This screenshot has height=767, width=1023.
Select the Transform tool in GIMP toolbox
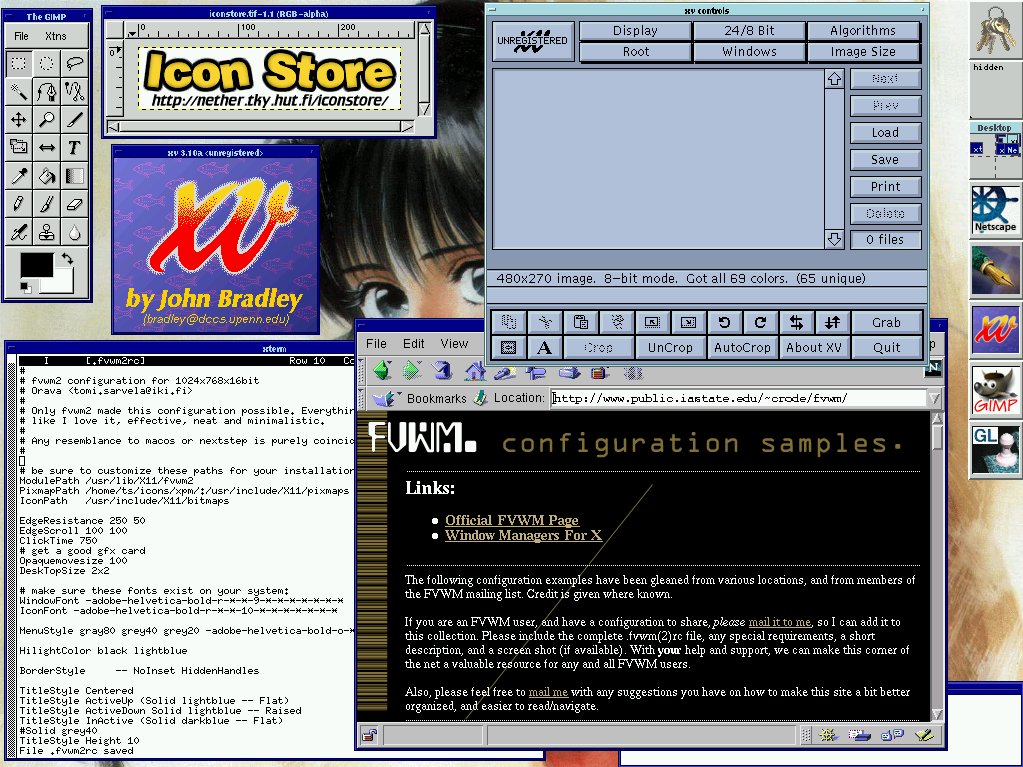point(19,147)
